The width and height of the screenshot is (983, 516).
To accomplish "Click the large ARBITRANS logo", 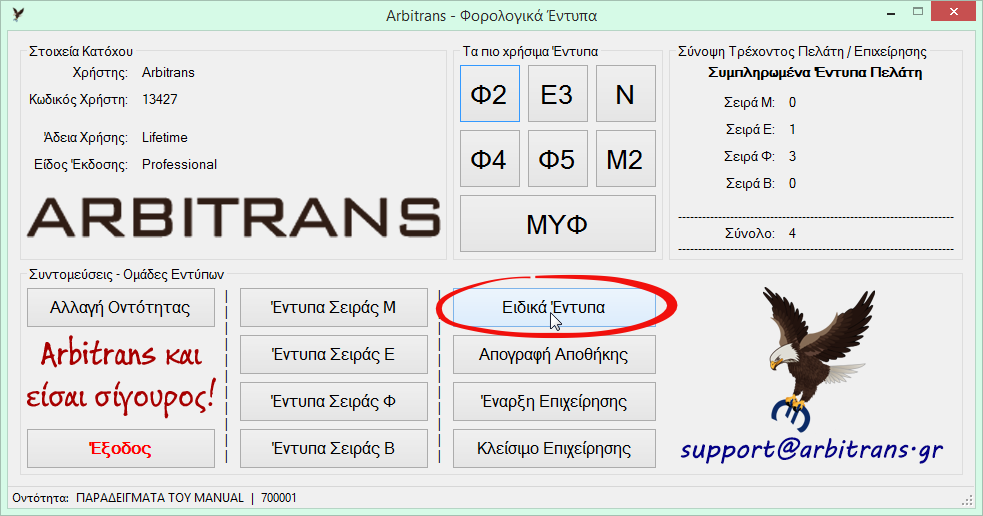I will click(234, 218).
